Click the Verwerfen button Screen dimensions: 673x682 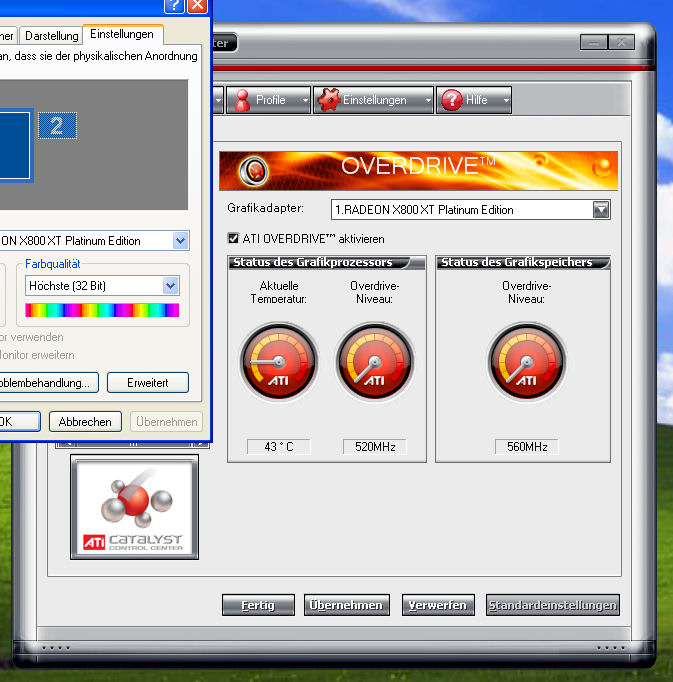pyautogui.click(x=438, y=605)
